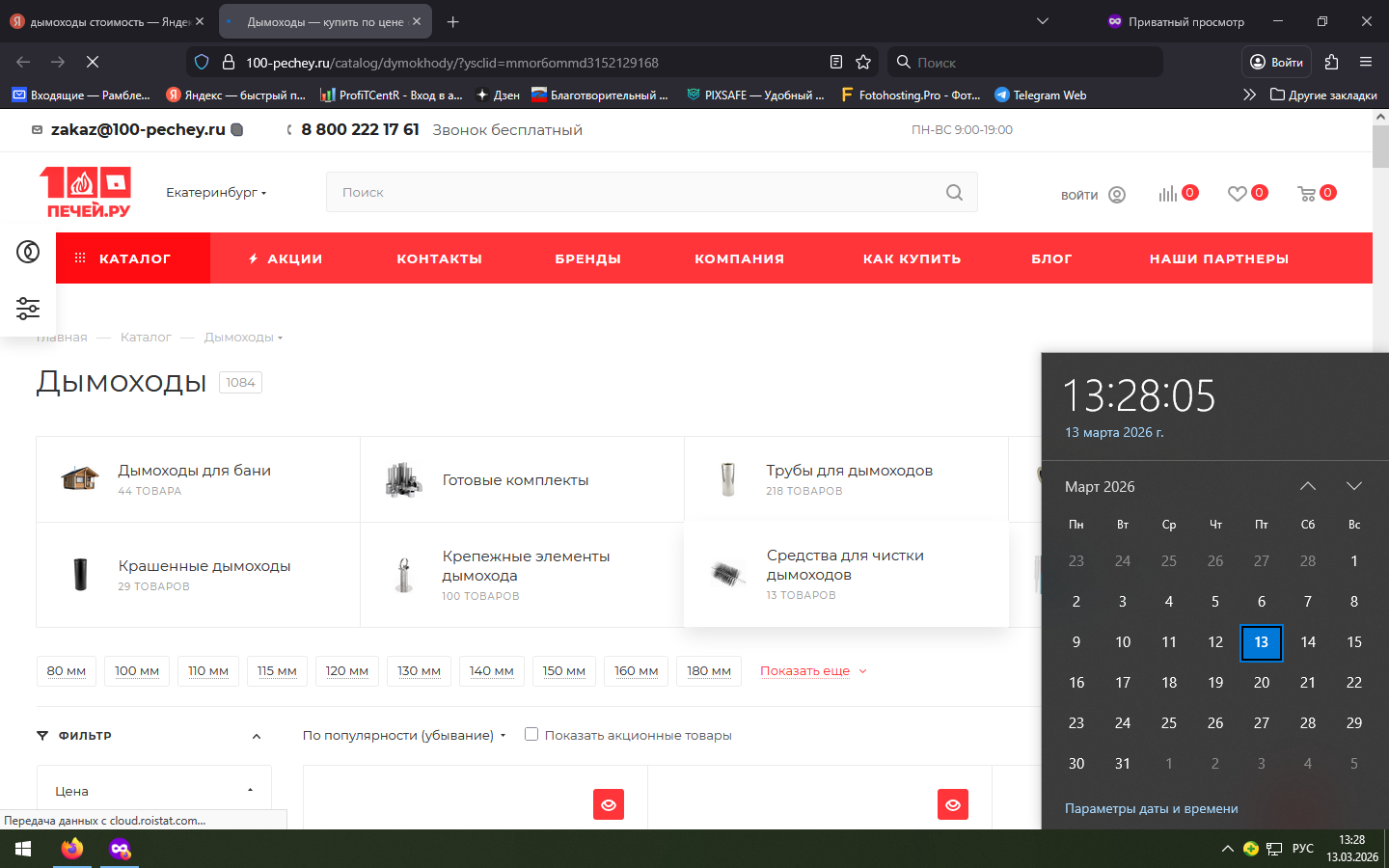Click the red eye icon on second product card
1389x868 pixels.
(953, 804)
